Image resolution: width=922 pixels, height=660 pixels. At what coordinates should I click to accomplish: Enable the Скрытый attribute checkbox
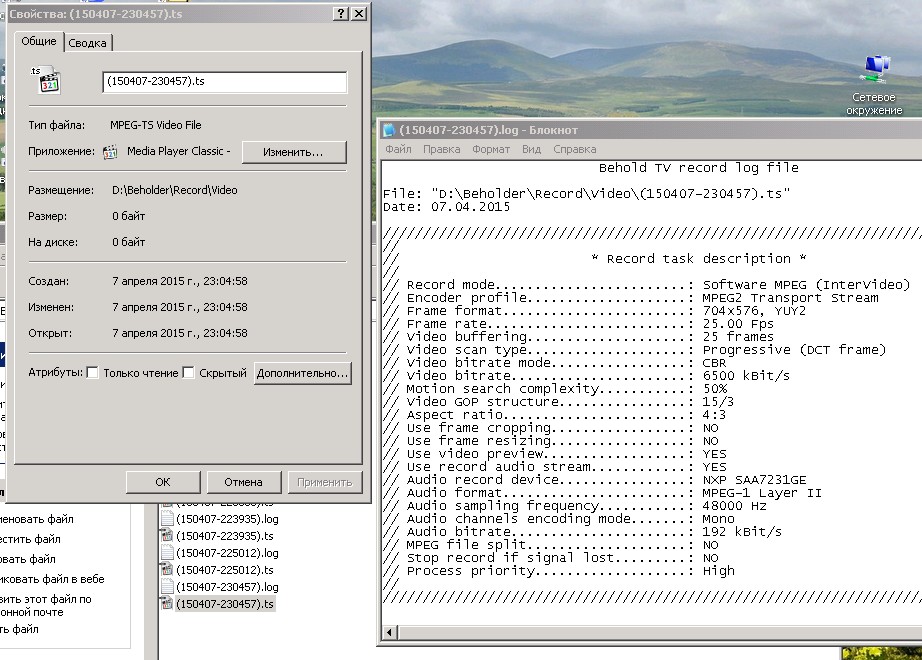click(x=188, y=373)
